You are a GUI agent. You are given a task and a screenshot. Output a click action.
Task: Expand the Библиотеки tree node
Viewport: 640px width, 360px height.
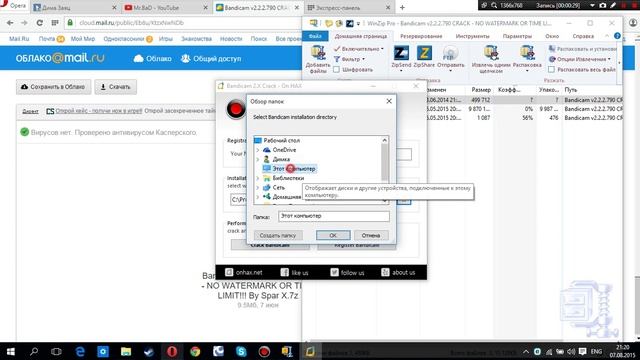click(x=258, y=178)
